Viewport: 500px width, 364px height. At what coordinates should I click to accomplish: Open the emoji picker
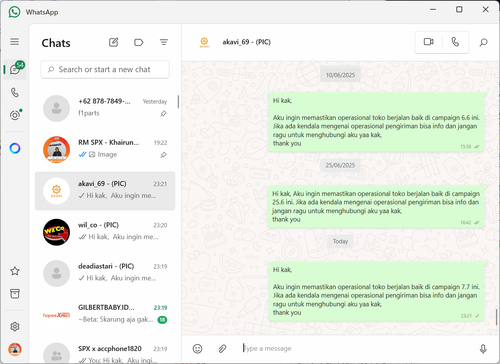point(197,349)
